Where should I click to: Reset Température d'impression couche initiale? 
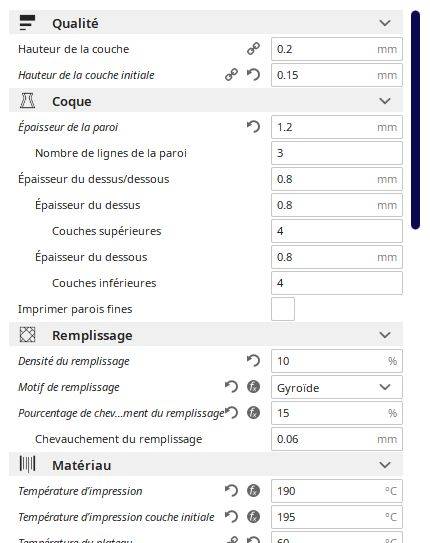point(232,517)
